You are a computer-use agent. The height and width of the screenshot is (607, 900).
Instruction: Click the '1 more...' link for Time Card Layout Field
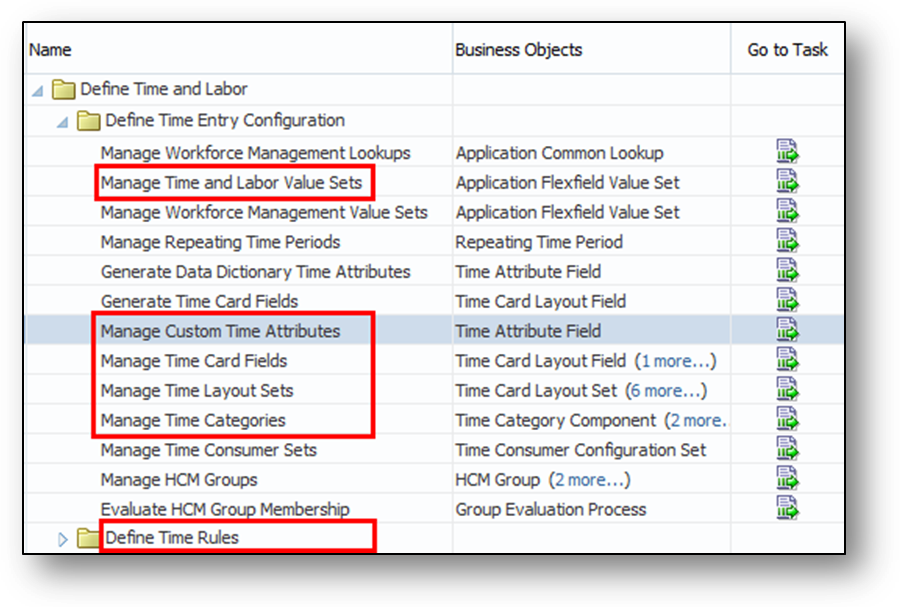tap(678, 361)
